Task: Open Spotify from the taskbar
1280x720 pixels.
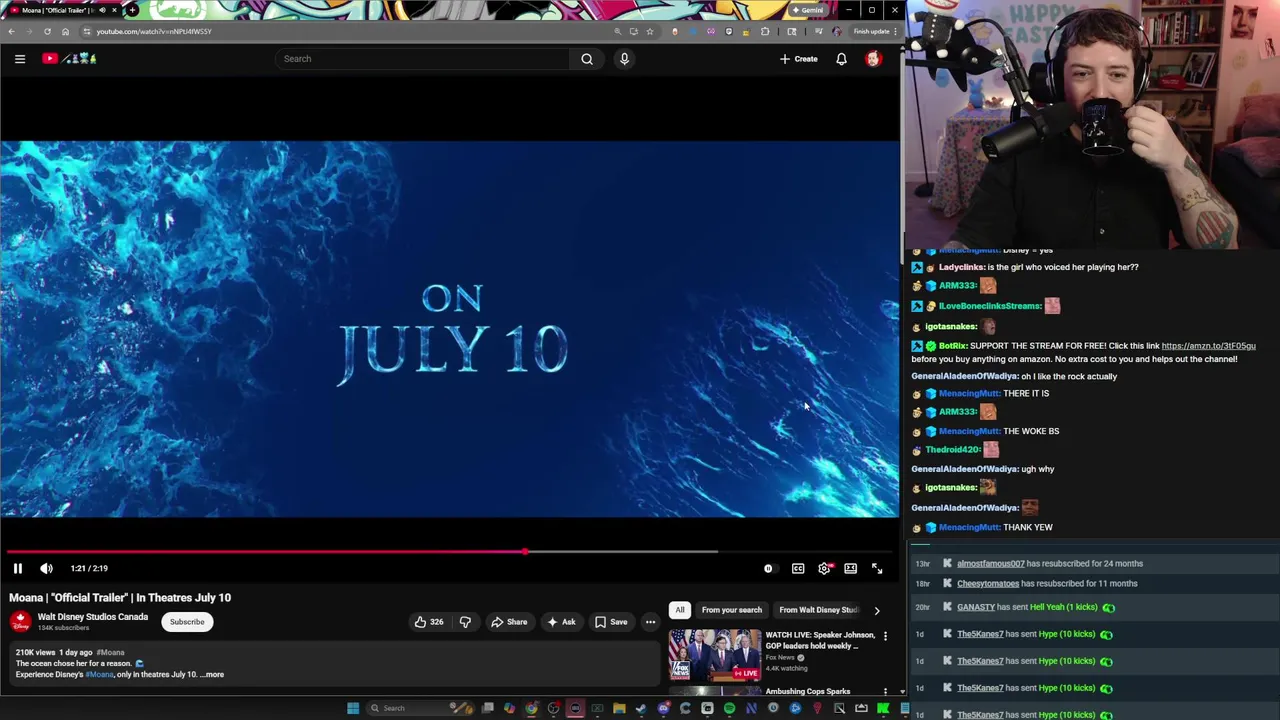Action: pyautogui.click(x=729, y=708)
